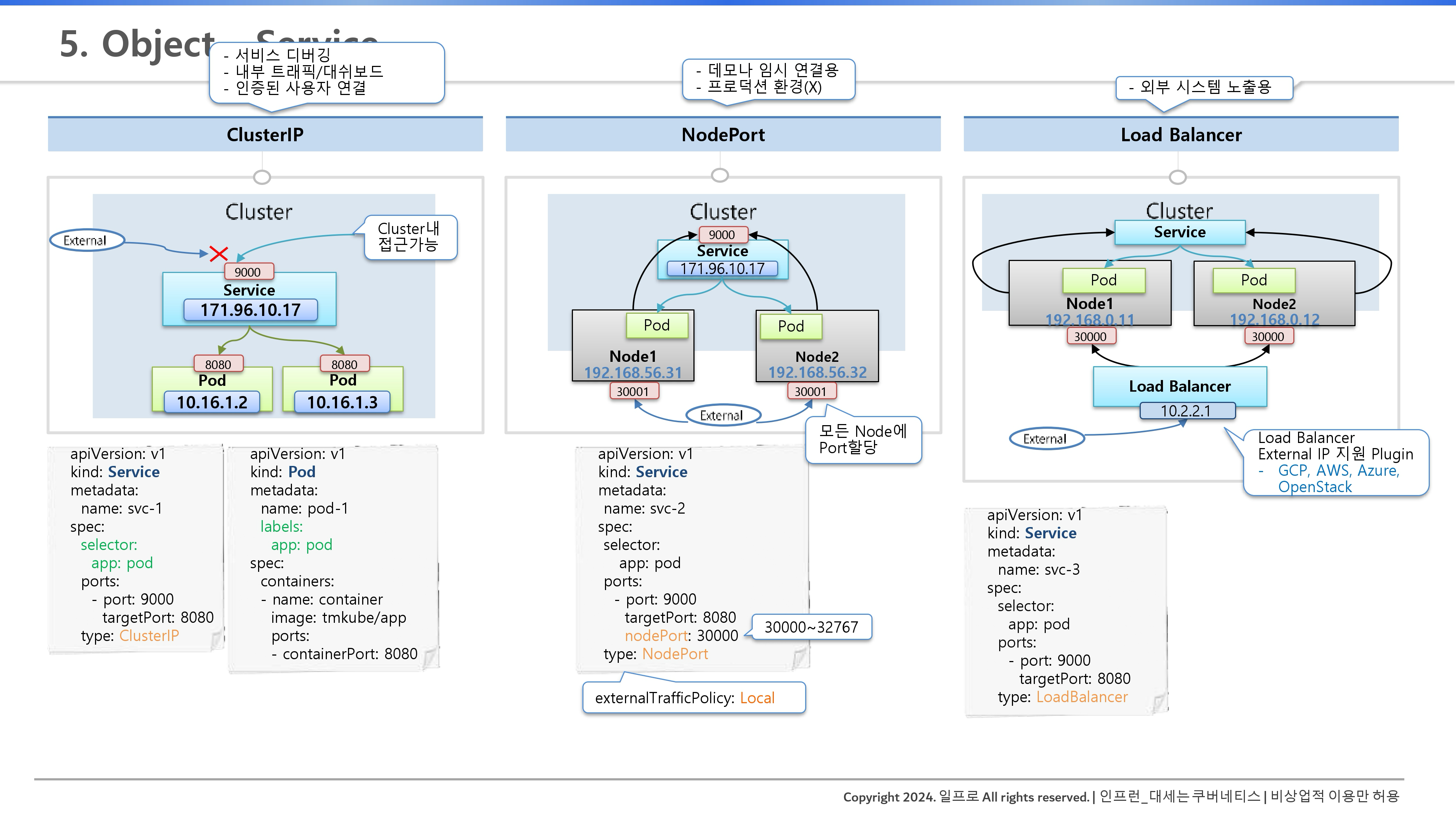Click the Load Balancer box with 10.2.2.1

(1180, 387)
